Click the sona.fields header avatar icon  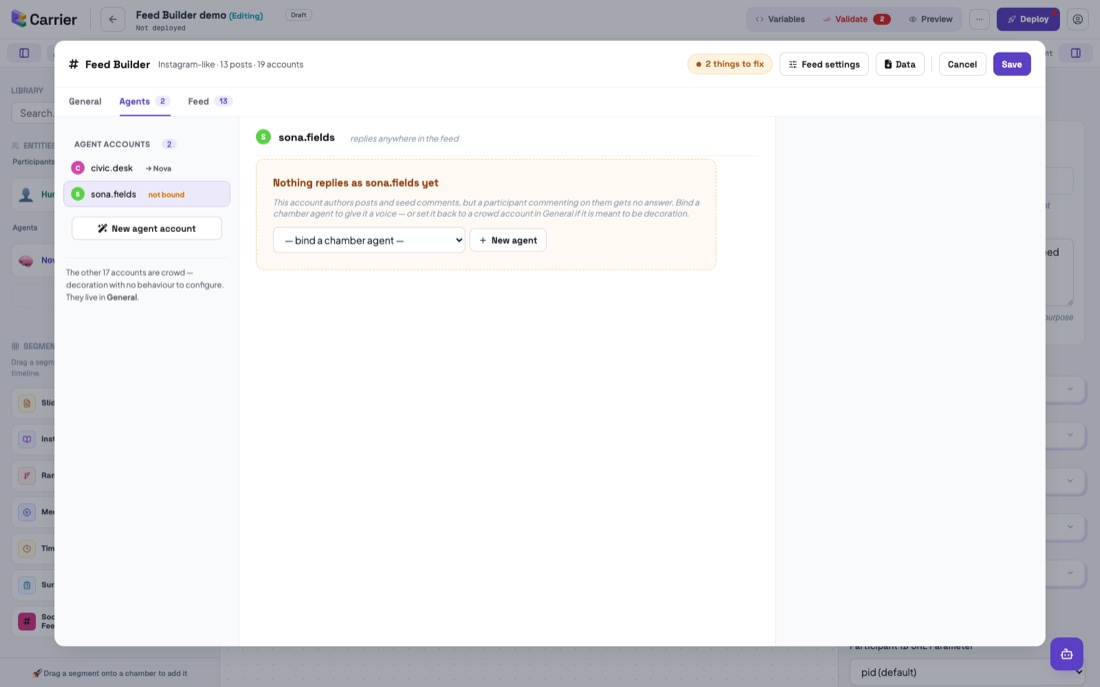click(263, 137)
